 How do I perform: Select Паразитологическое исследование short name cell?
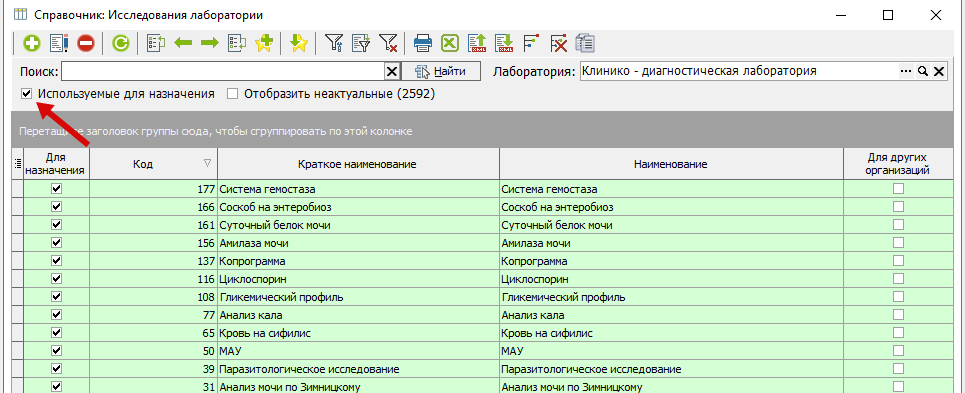[358, 369]
